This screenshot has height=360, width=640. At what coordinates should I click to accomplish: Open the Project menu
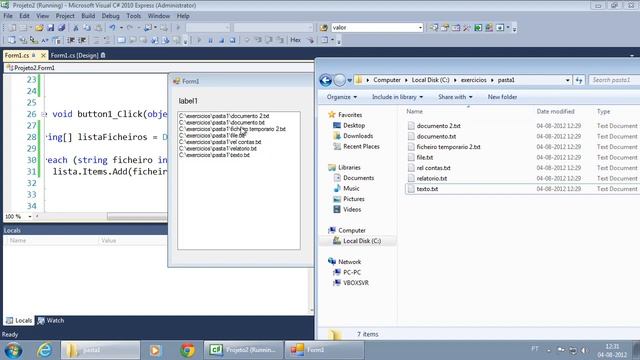[x=65, y=16]
